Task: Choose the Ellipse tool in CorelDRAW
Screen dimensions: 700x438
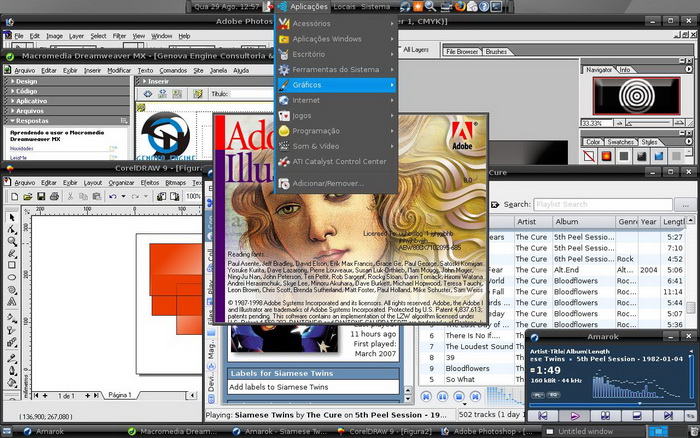Action: pyautogui.click(x=11, y=277)
